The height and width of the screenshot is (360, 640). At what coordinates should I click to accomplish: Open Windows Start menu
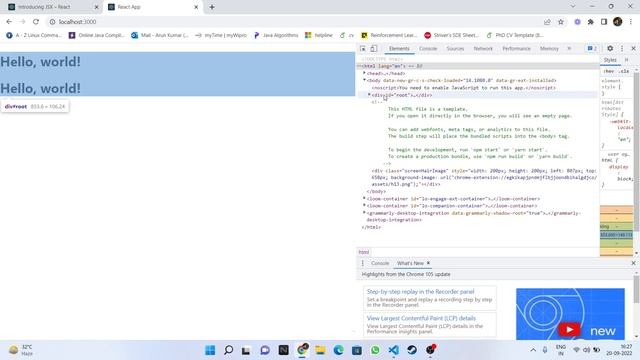(x=210, y=350)
